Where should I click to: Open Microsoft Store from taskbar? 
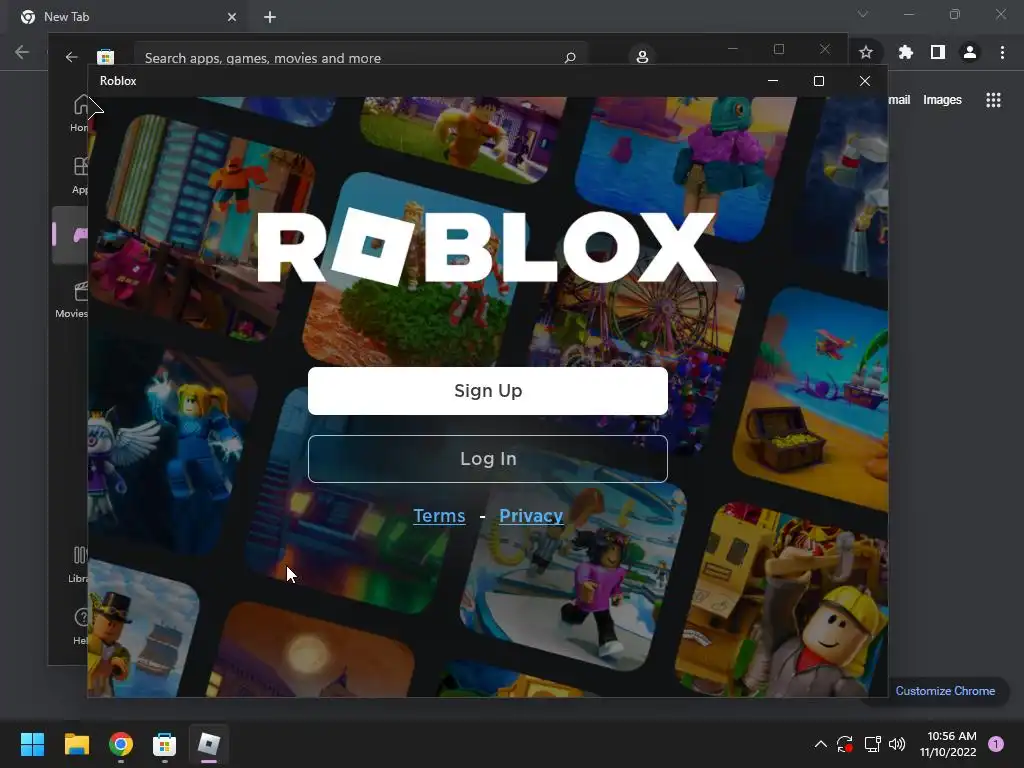(x=165, y=744)
